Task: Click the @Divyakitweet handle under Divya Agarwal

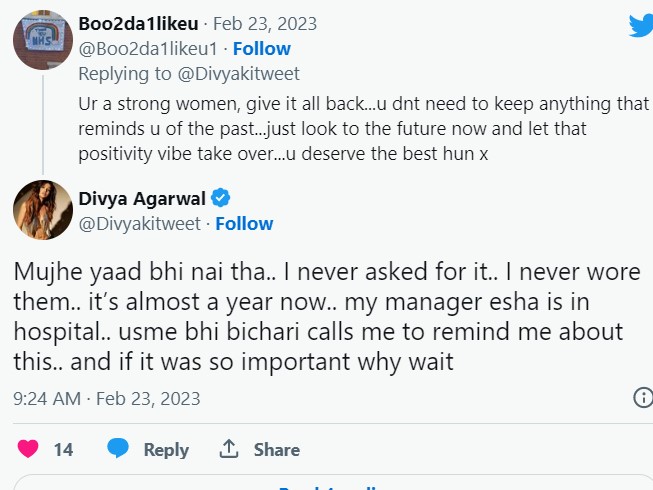Action: 139,223
